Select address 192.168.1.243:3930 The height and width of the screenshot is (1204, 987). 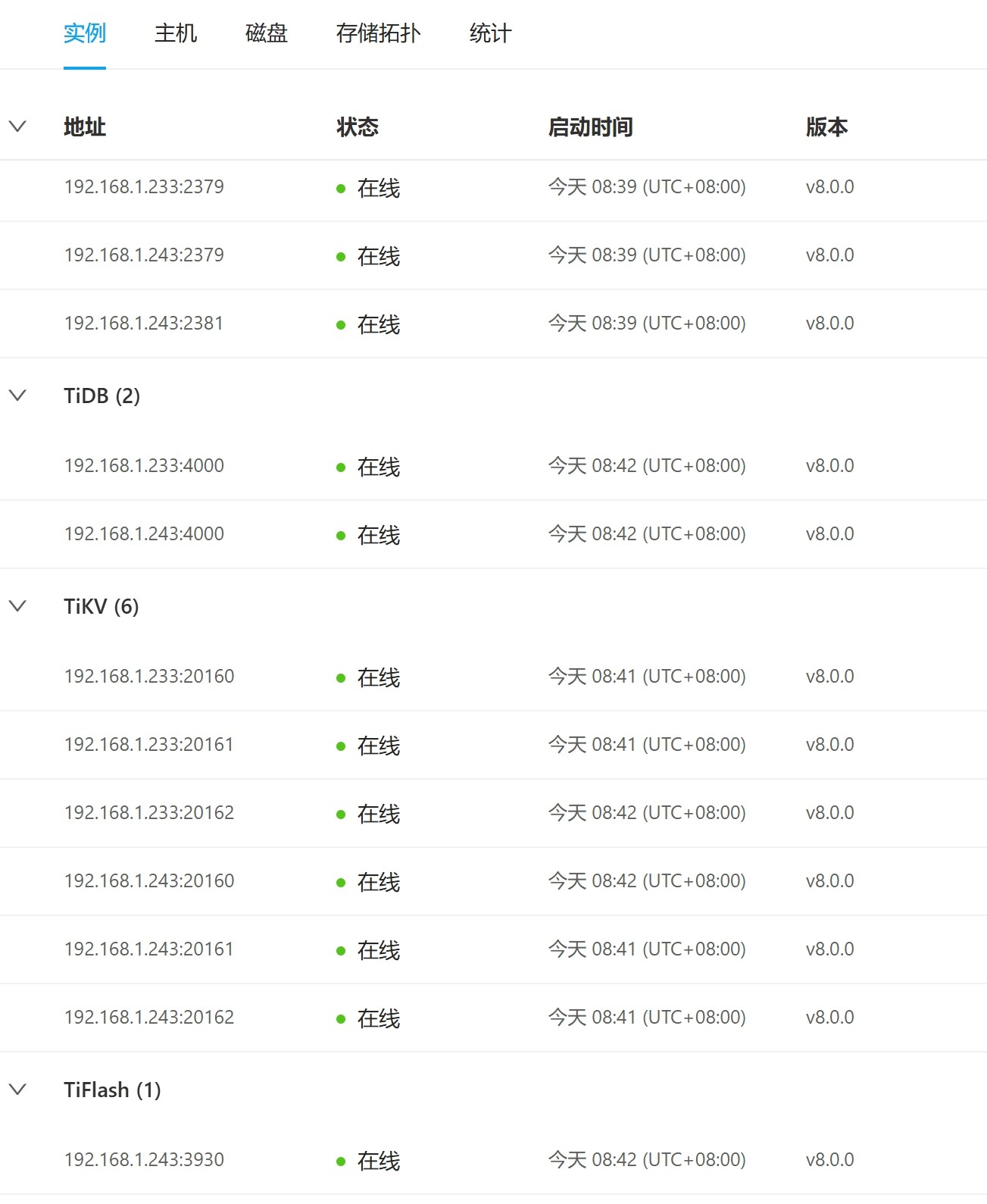pyautogui.click(x=144, y=1160)
